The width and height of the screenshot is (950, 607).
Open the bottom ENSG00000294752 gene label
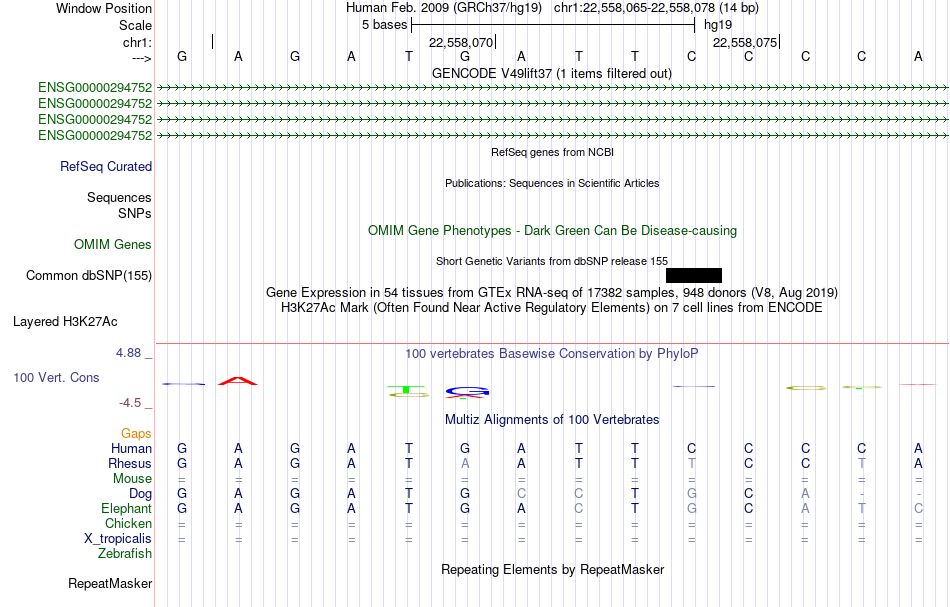pyautogui.click(x=95, y=135)
